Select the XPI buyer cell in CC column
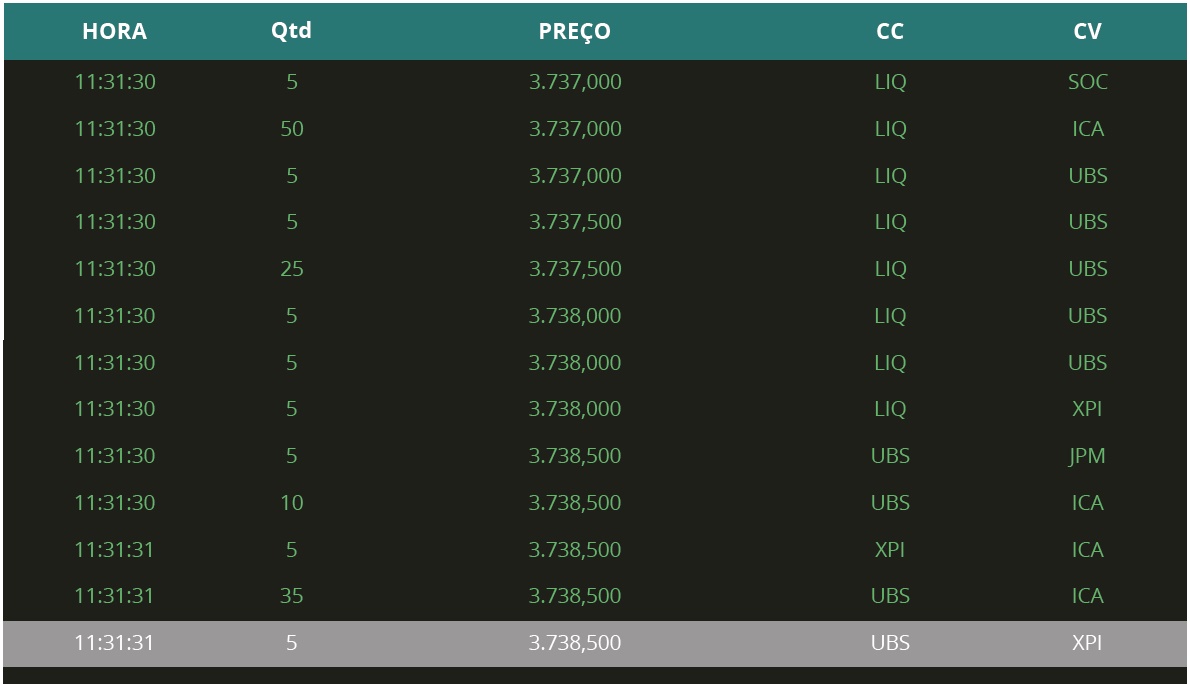 point(890,549)
